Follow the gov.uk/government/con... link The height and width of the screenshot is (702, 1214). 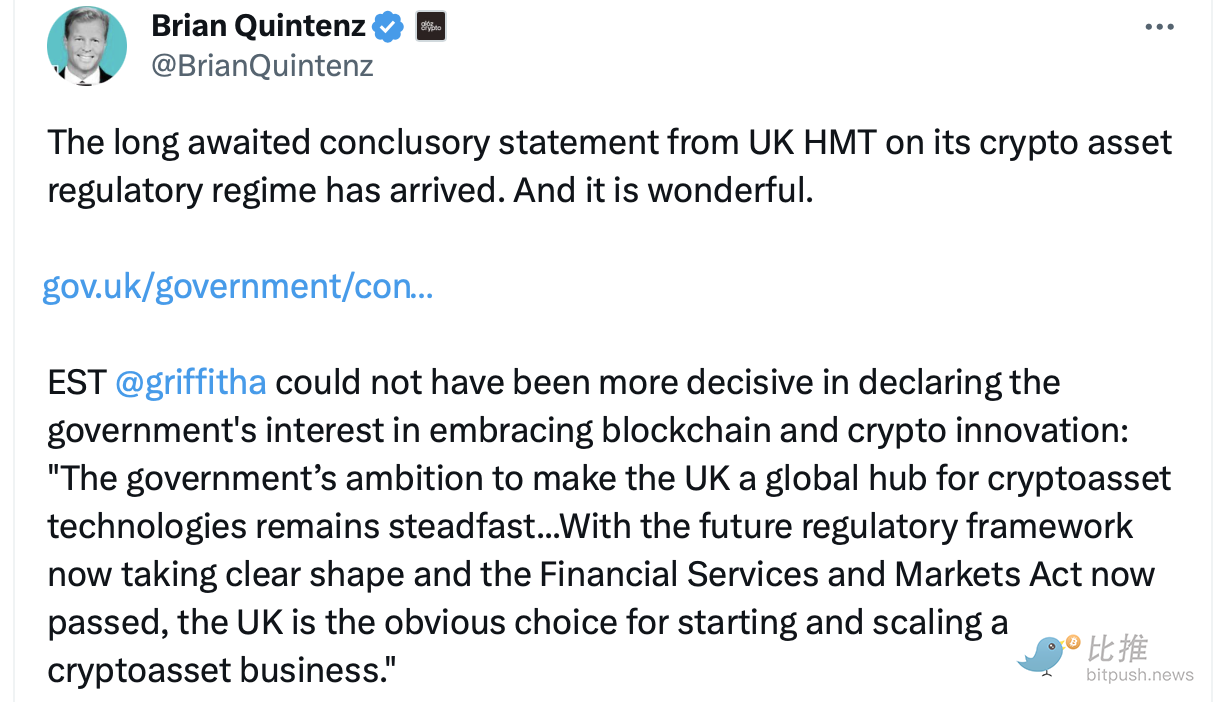[x=237, y=287]
